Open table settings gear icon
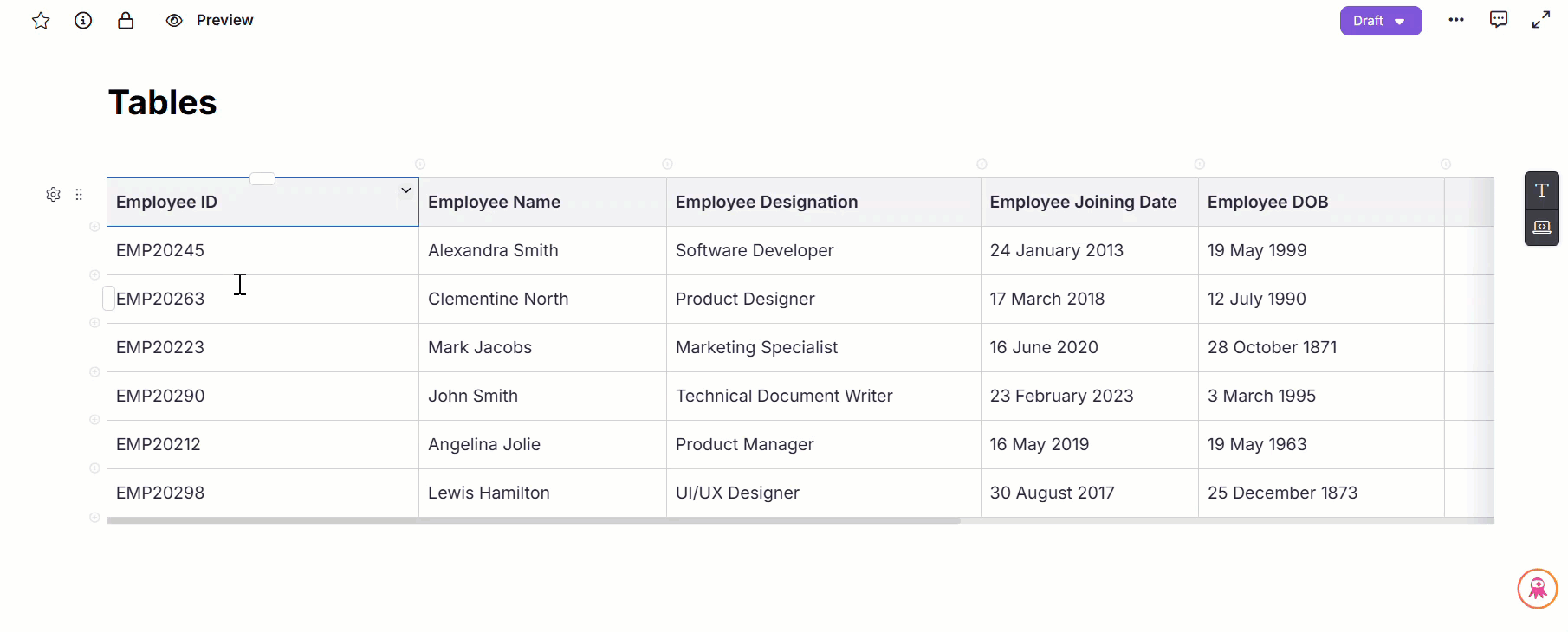The width and height of the screenshot is (1568, 632). click(54, 195)
